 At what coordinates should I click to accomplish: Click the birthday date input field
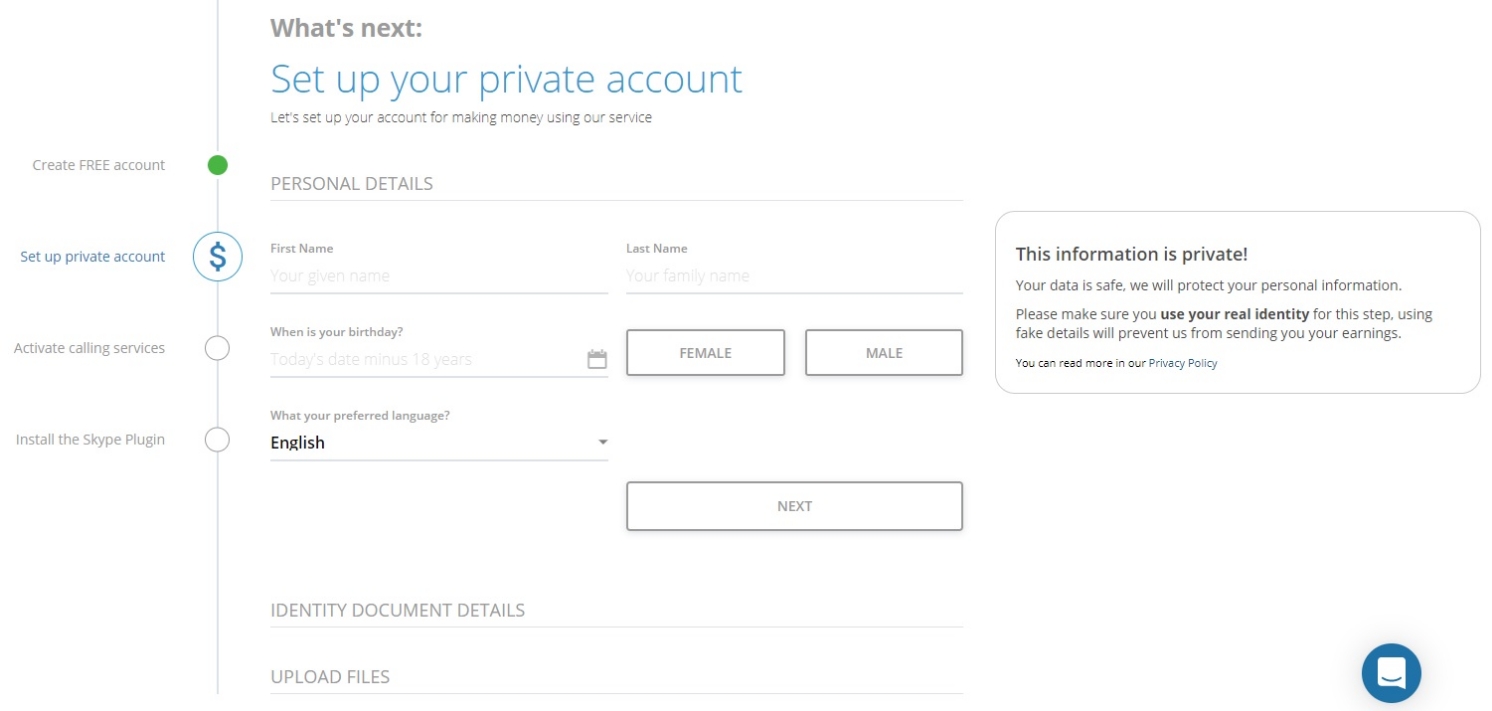[x=428, y=359]
